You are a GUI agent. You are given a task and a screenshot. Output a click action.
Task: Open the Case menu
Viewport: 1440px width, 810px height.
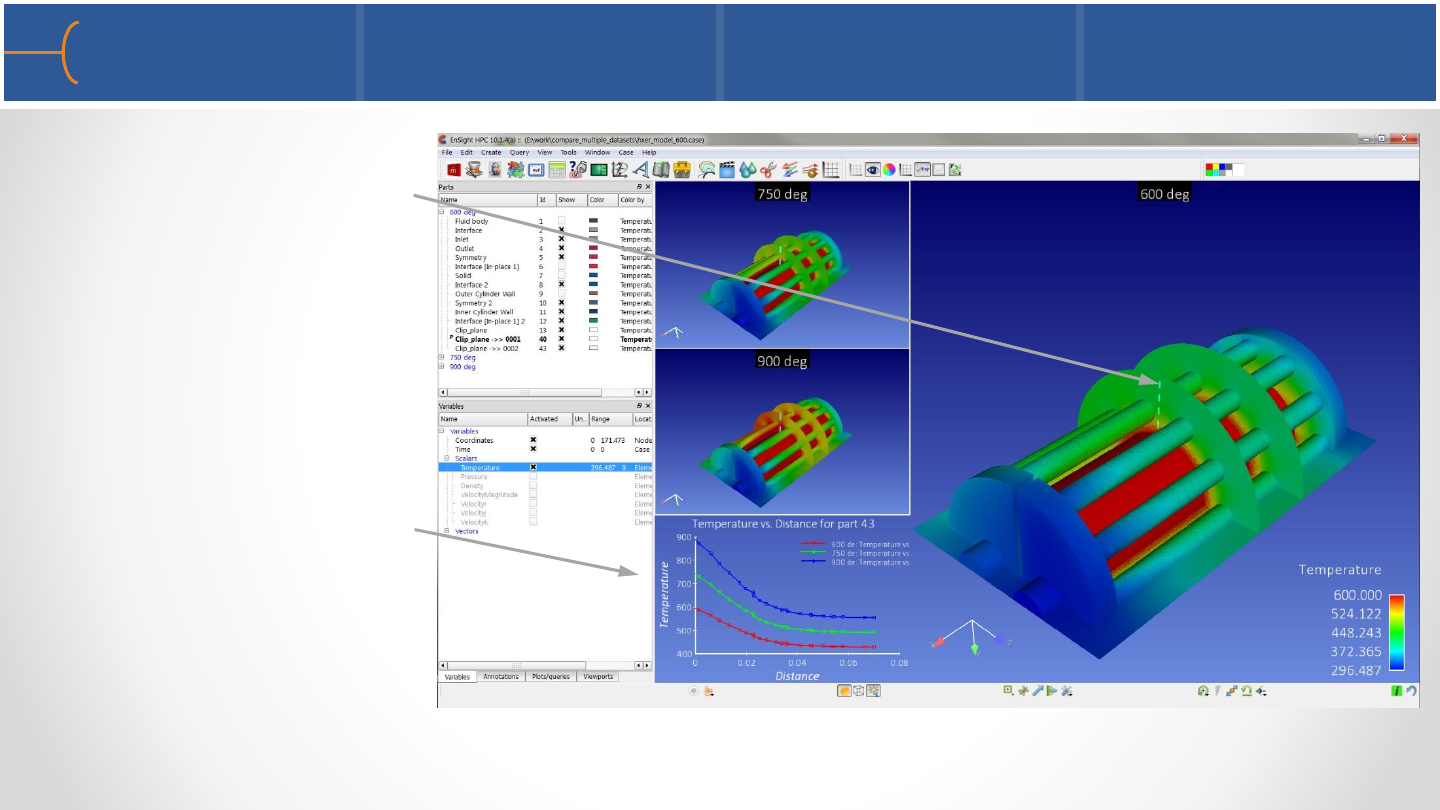pyautogui.click(x=626, y=152)
